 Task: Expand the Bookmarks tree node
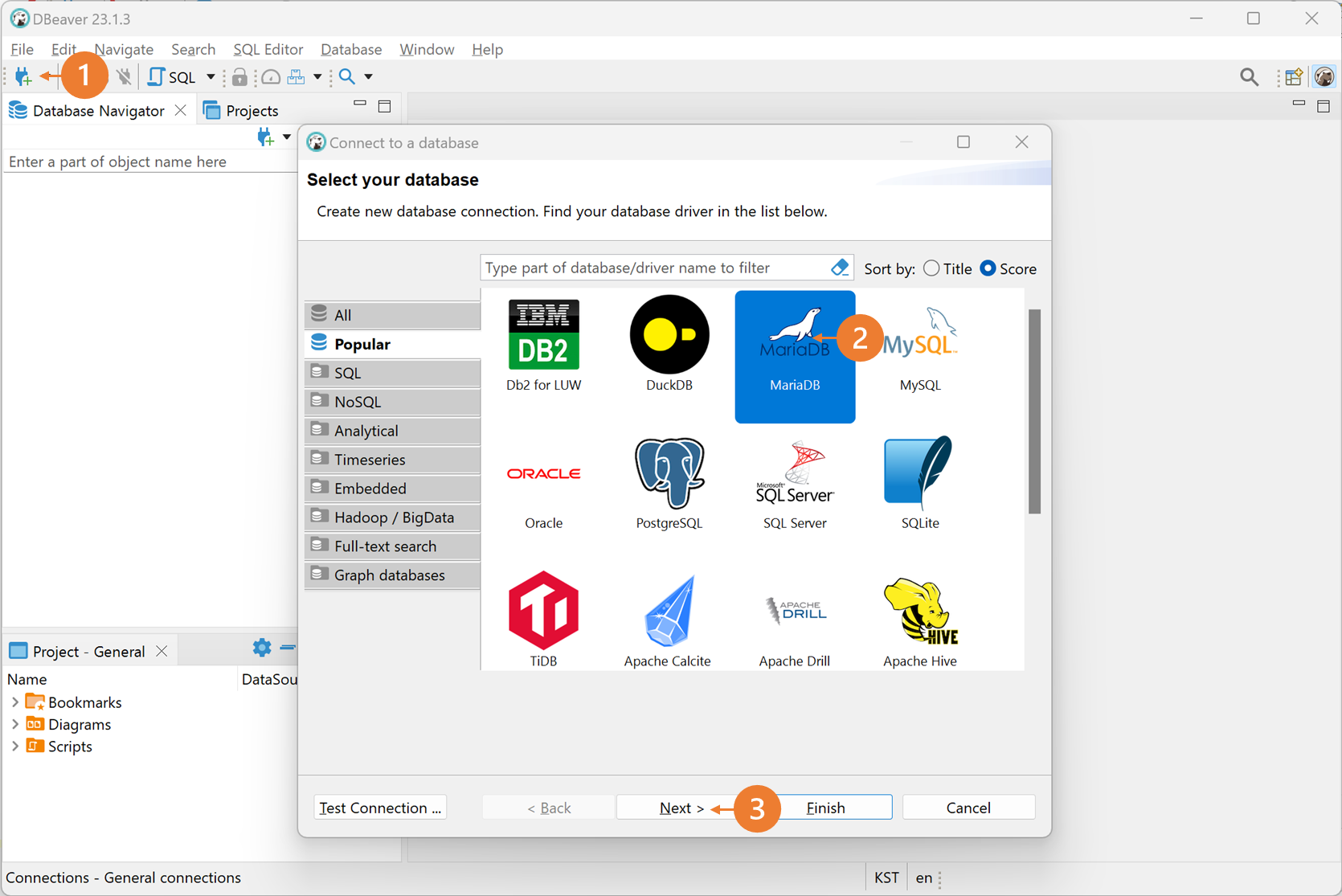click(14, 702)
